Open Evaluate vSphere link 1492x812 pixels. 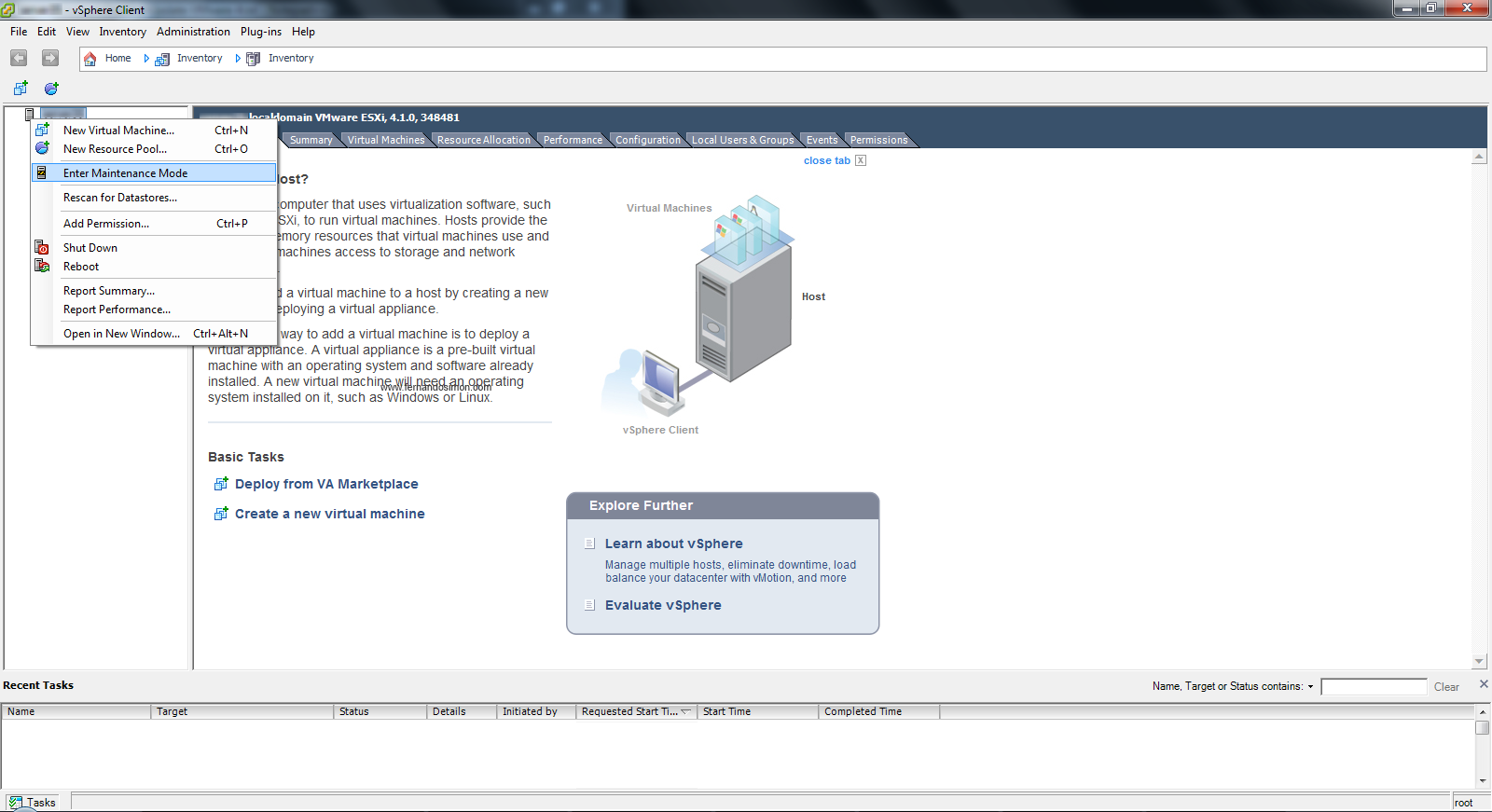pos(663,605)
